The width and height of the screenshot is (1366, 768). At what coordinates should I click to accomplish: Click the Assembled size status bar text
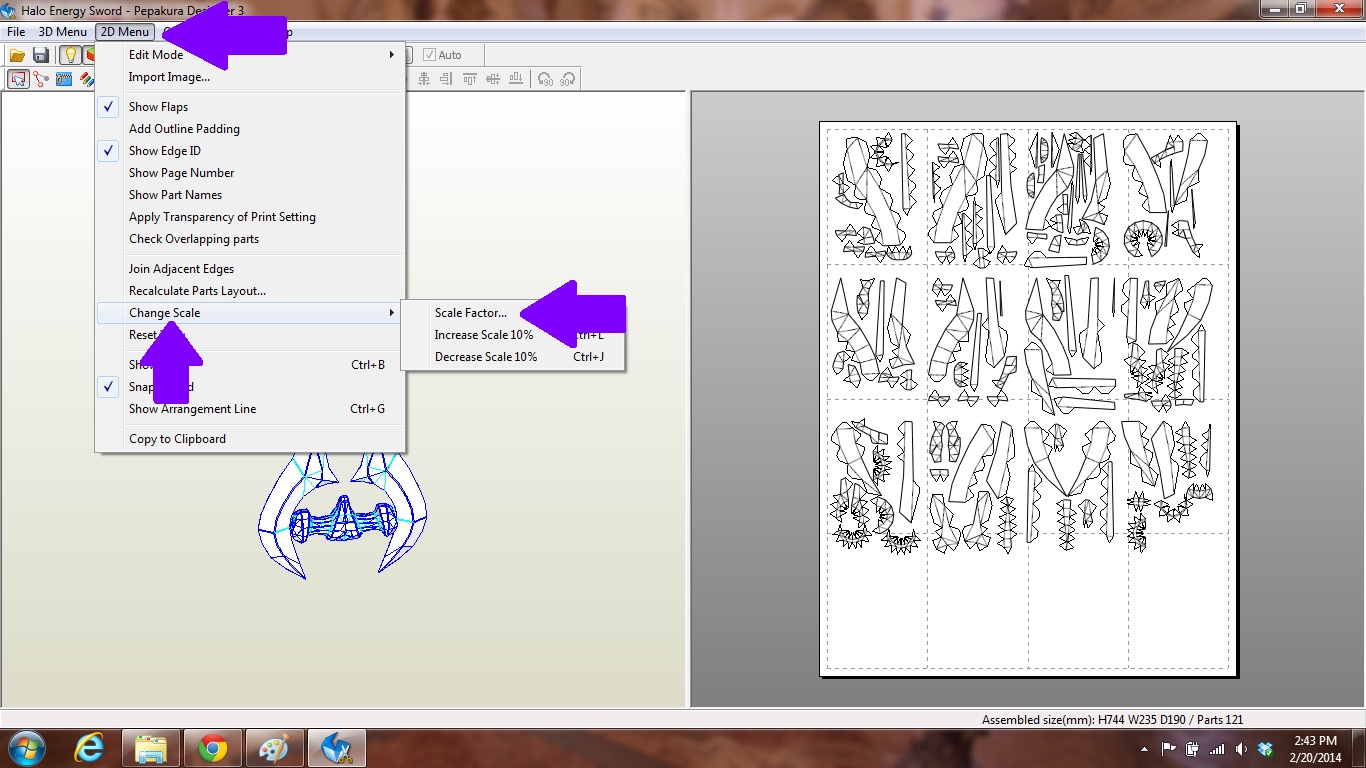point(1112,719)
